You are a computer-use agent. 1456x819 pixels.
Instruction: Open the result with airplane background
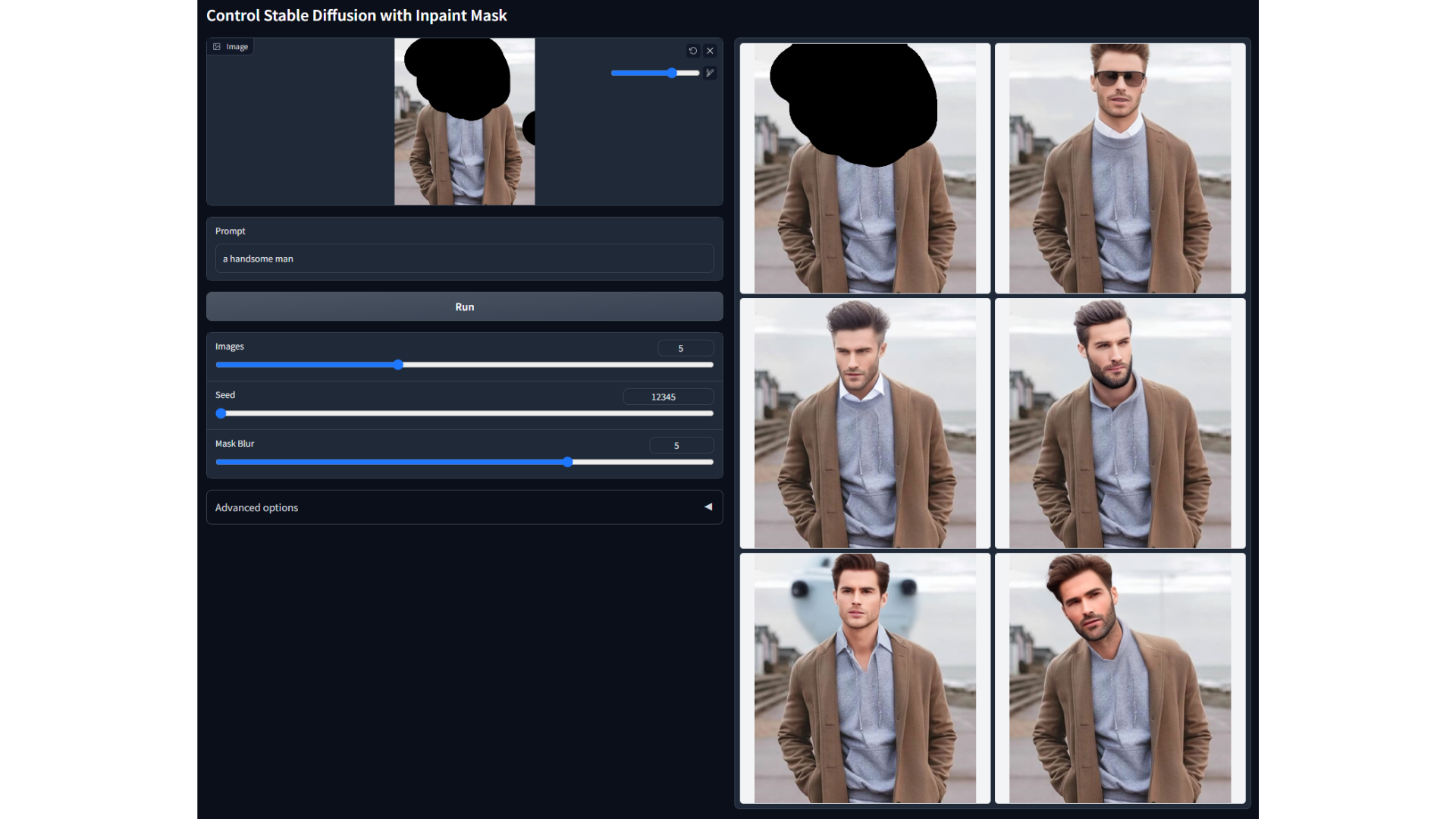(865, 678)
